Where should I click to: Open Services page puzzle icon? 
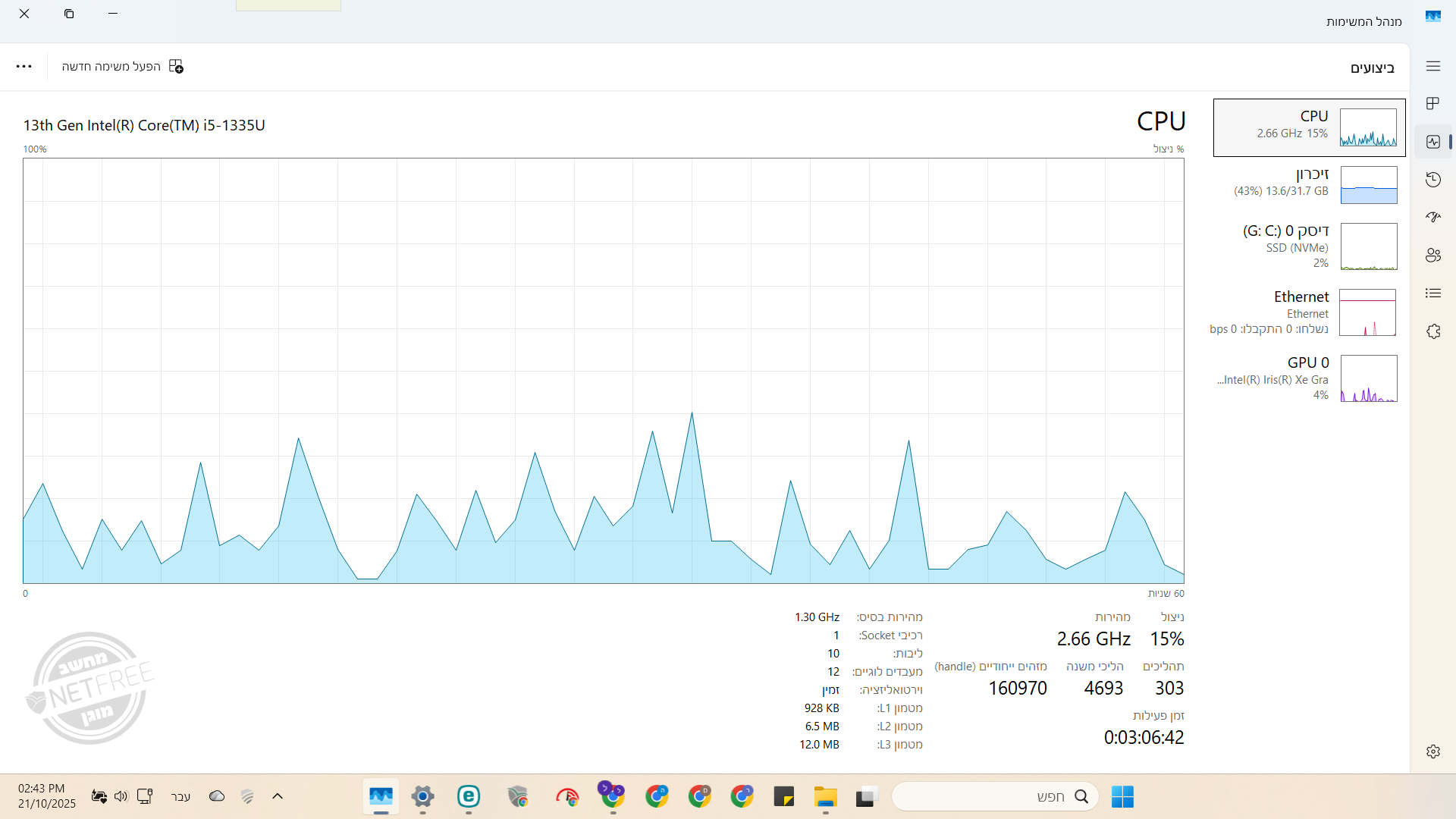1432,331
